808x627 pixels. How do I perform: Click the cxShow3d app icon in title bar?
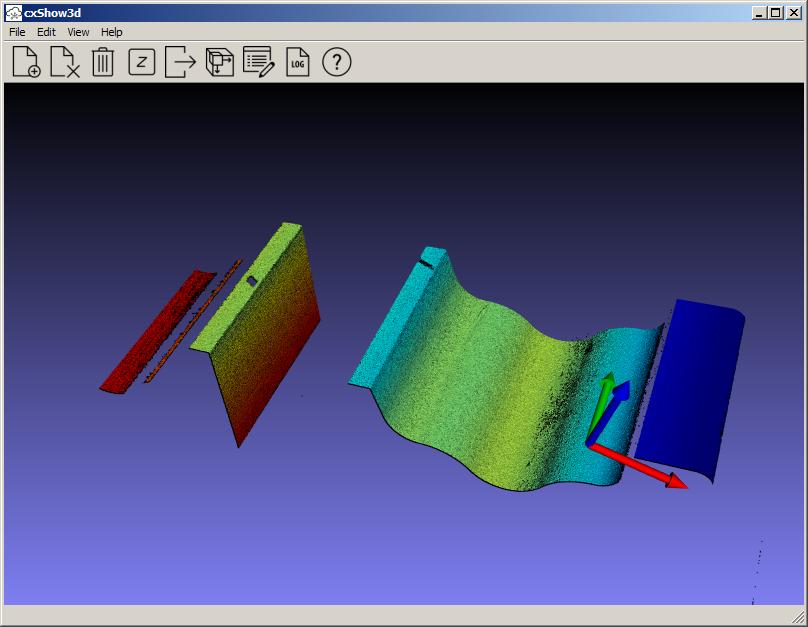tap(13, 13)
